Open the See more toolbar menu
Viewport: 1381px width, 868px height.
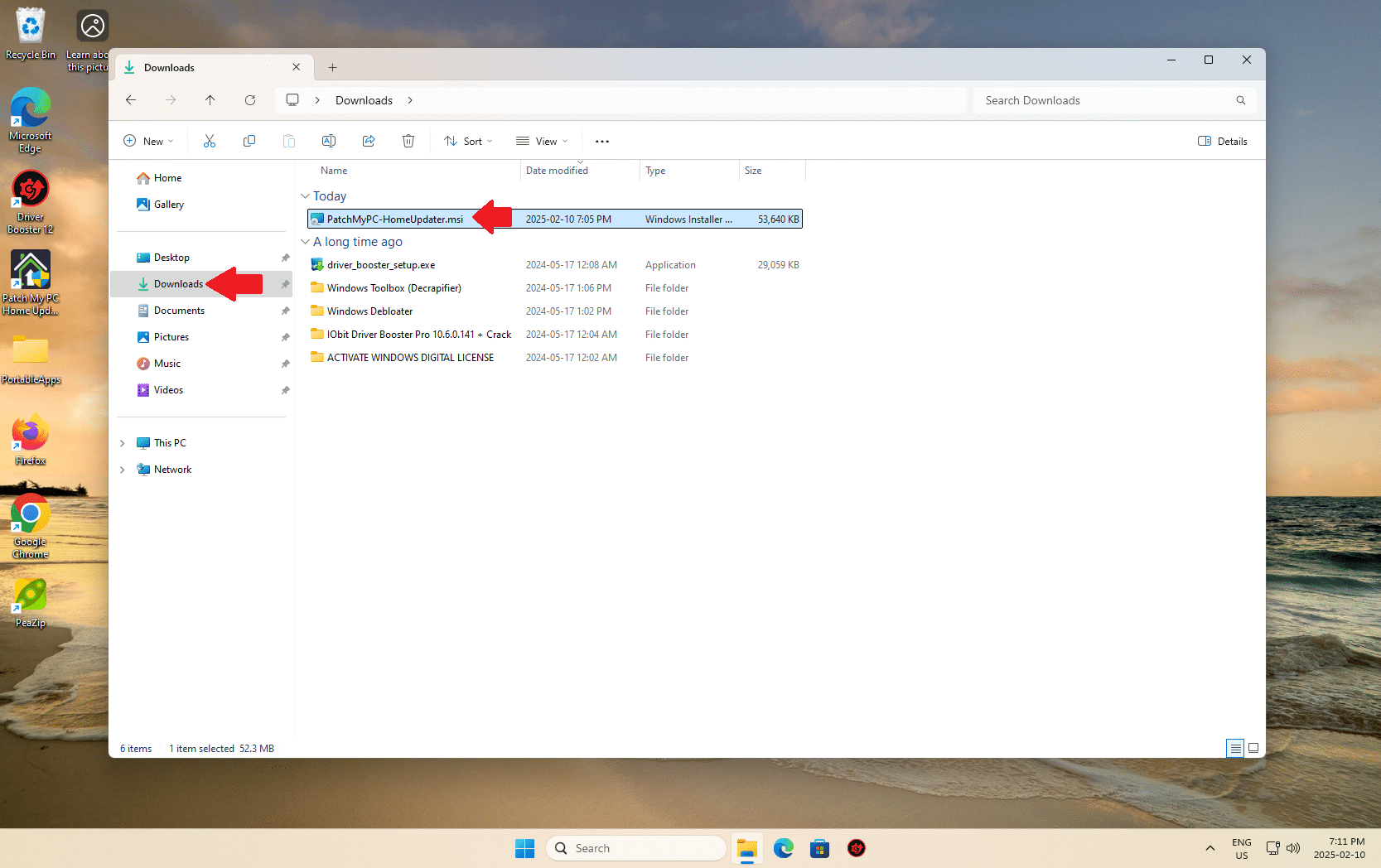tap(601, 141)
